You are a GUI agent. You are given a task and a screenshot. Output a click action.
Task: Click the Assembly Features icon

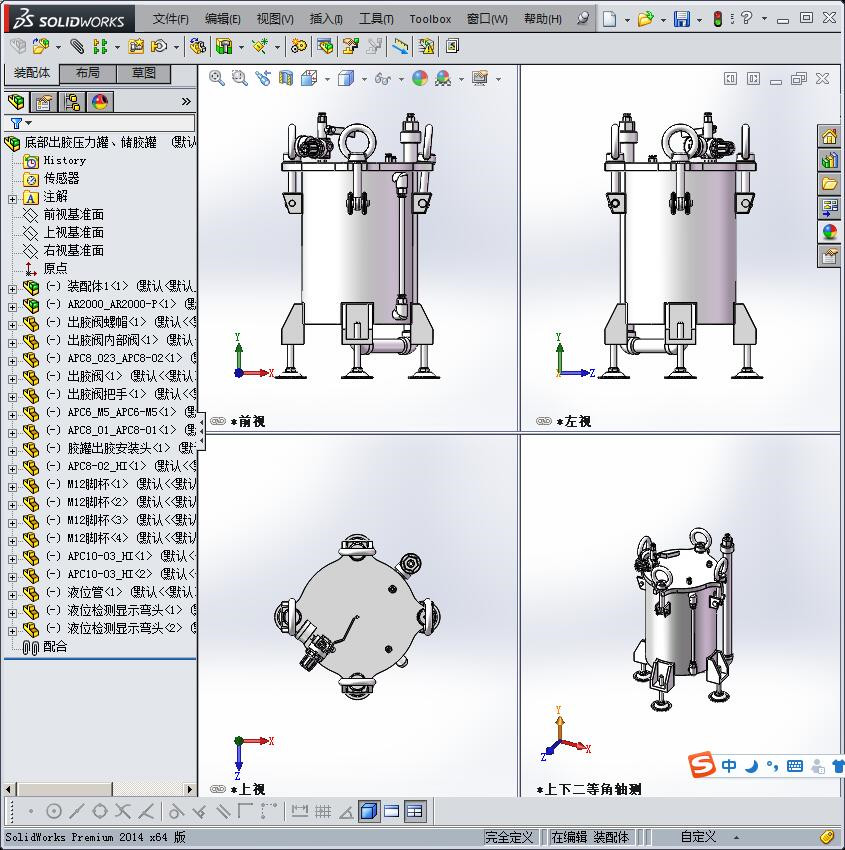click(x=223, y=47)
